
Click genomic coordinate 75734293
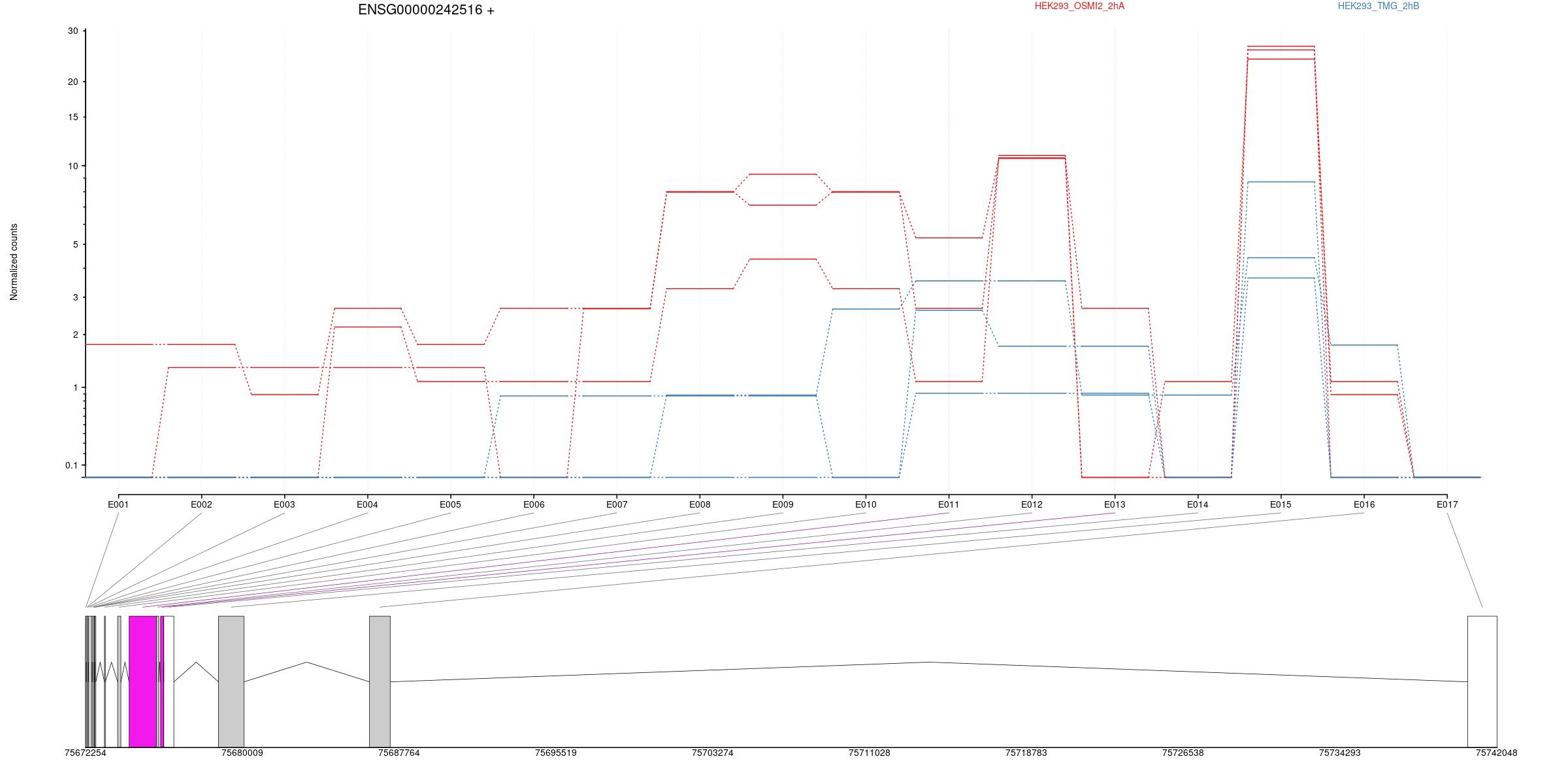(x=1340, y=753)
